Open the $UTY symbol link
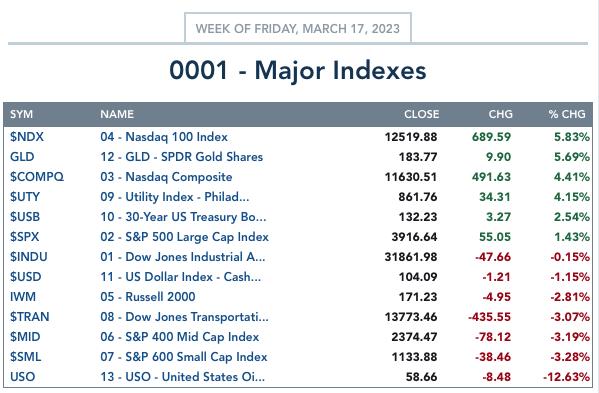 (25, 197)
